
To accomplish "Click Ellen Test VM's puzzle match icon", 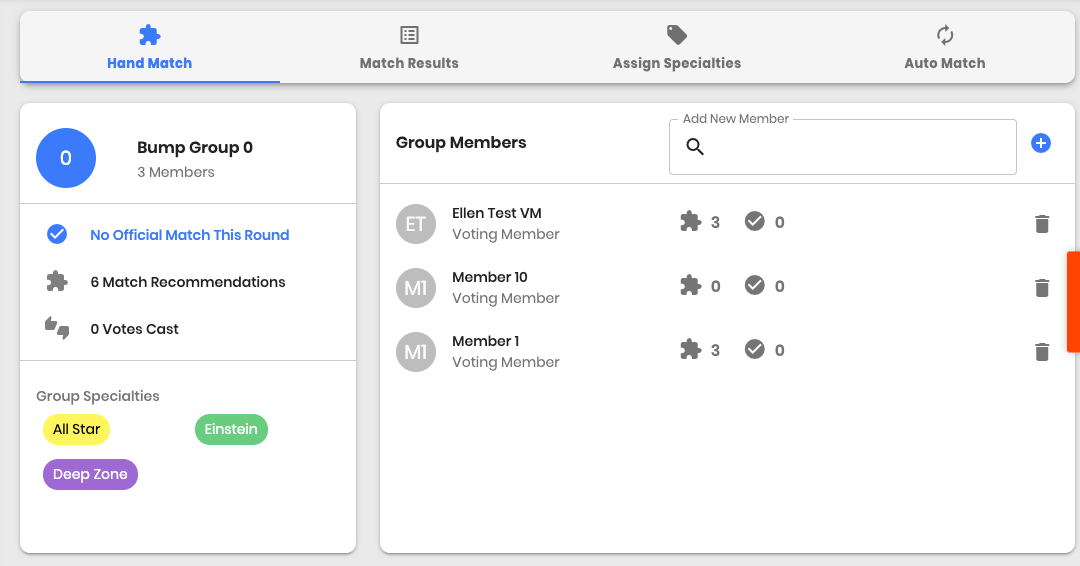I will [690, 222].
